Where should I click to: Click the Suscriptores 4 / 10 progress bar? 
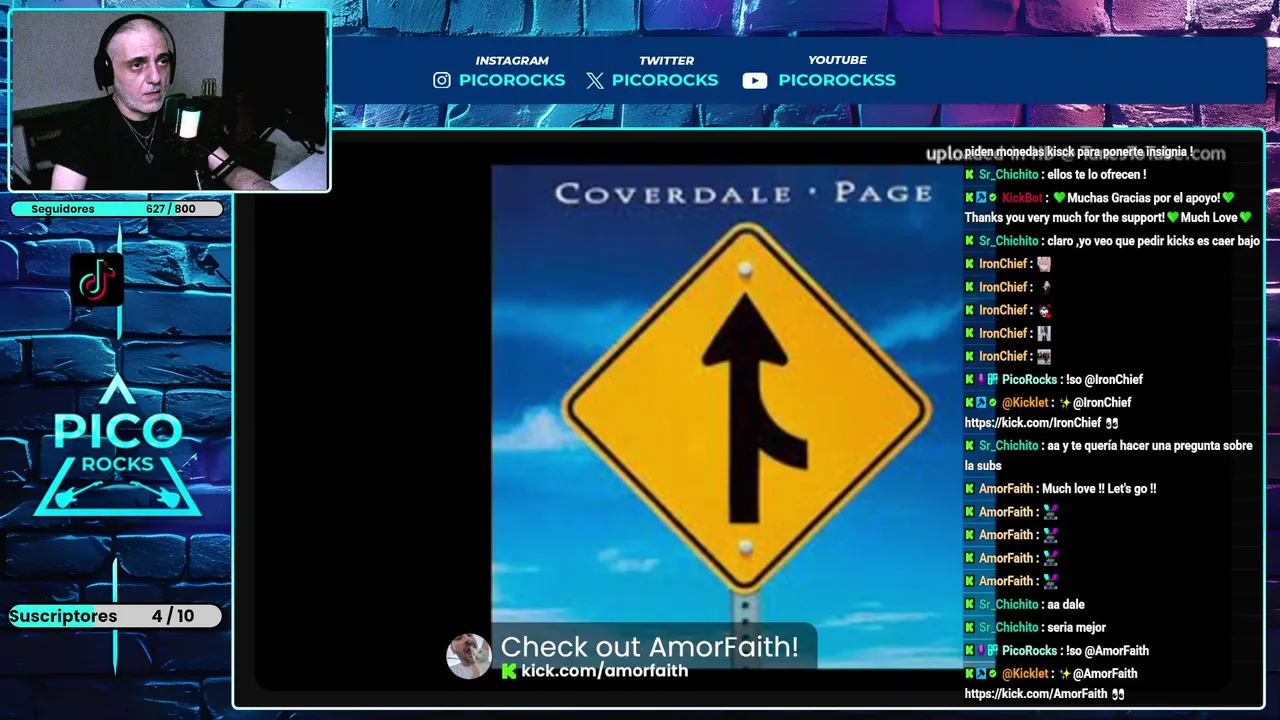click(x=115, y=616)
